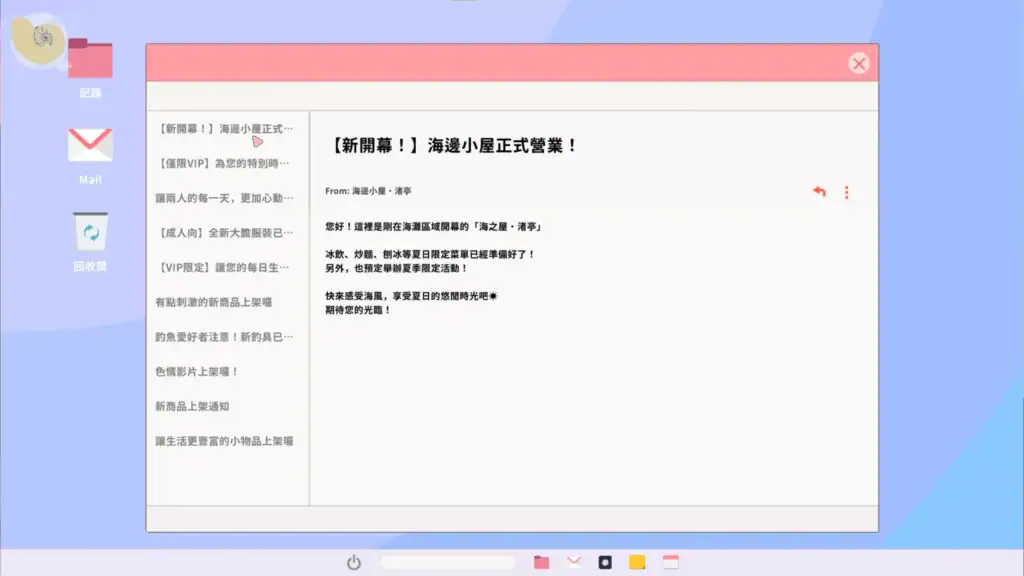Launch the pink folder icon in the taskbar

(543, 562)
